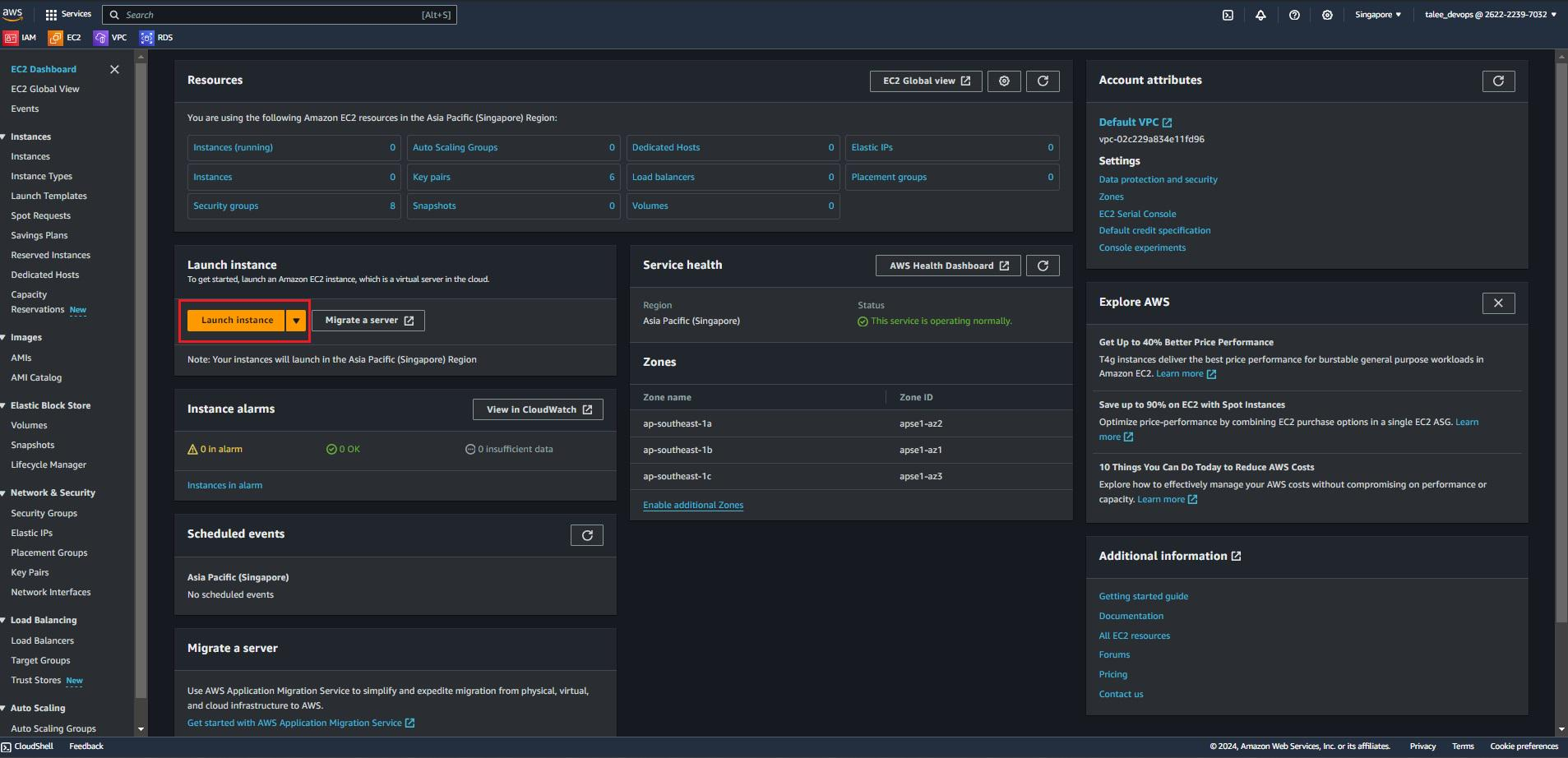The image size is (1568, 758).
Task: Click Feedback in the footer
Action: (86, 746)
